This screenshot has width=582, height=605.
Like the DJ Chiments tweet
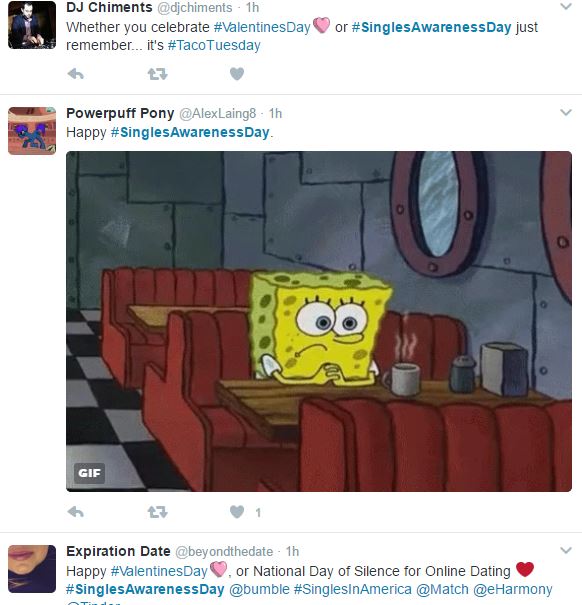237,74
